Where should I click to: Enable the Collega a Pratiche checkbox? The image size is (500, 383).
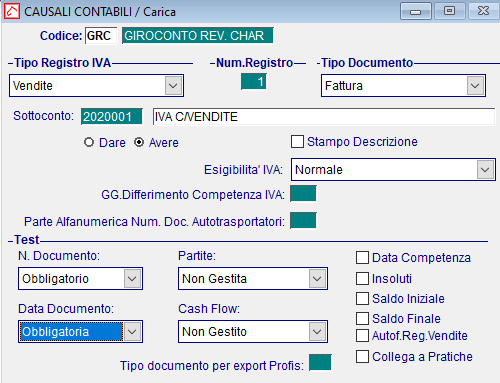[x=362, y=356]
